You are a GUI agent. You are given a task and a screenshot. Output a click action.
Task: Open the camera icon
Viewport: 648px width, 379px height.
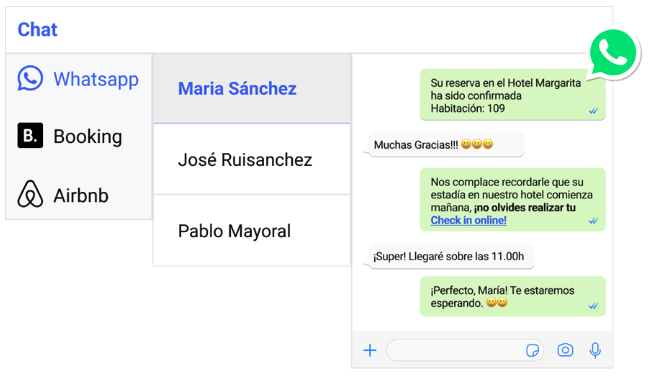tap(565, 350)
